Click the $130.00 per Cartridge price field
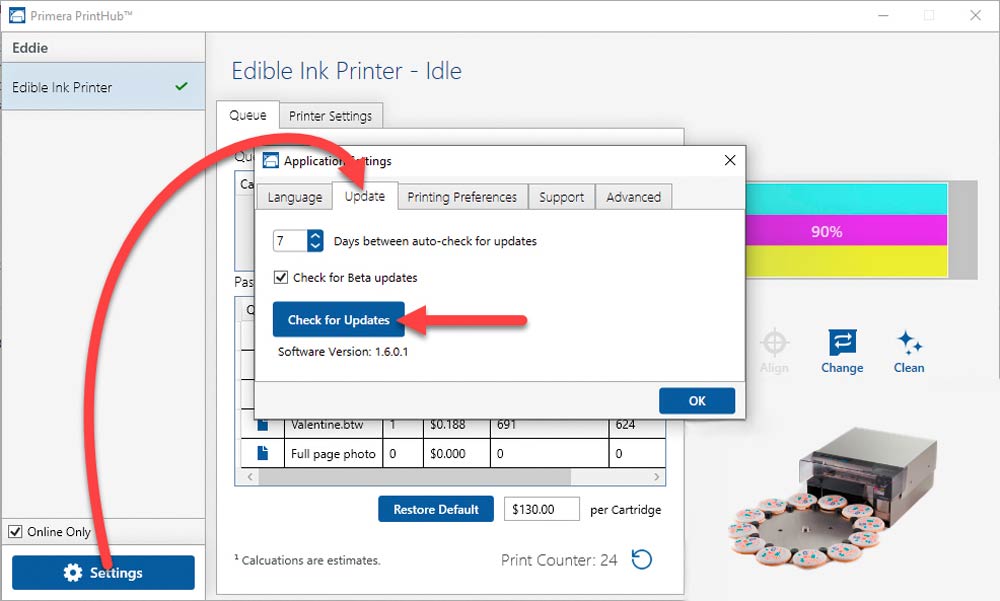Screen dimensions: 1000x601 coord(541,509)
